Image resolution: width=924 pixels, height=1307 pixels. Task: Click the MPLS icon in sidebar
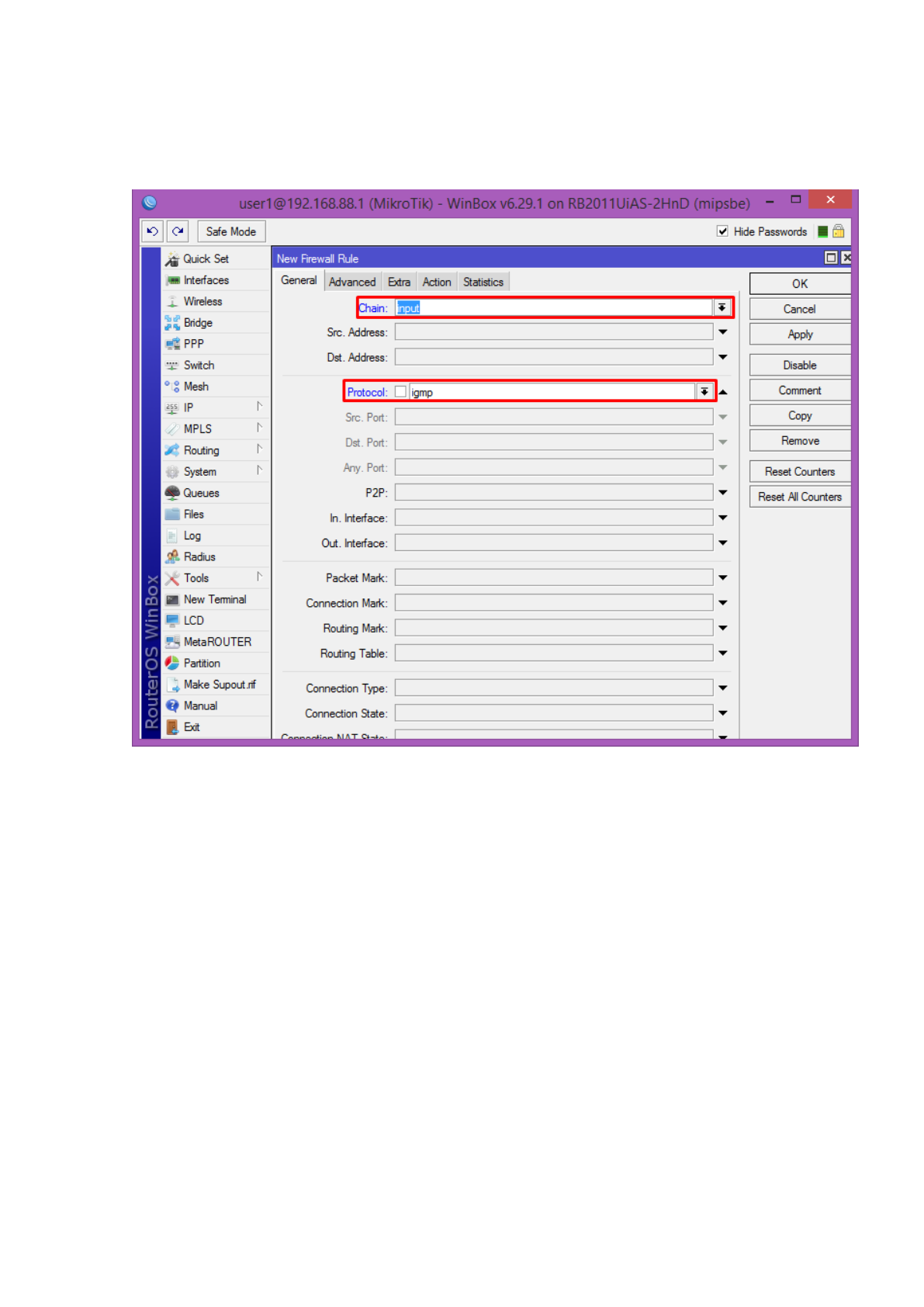(x=172, y=429)
